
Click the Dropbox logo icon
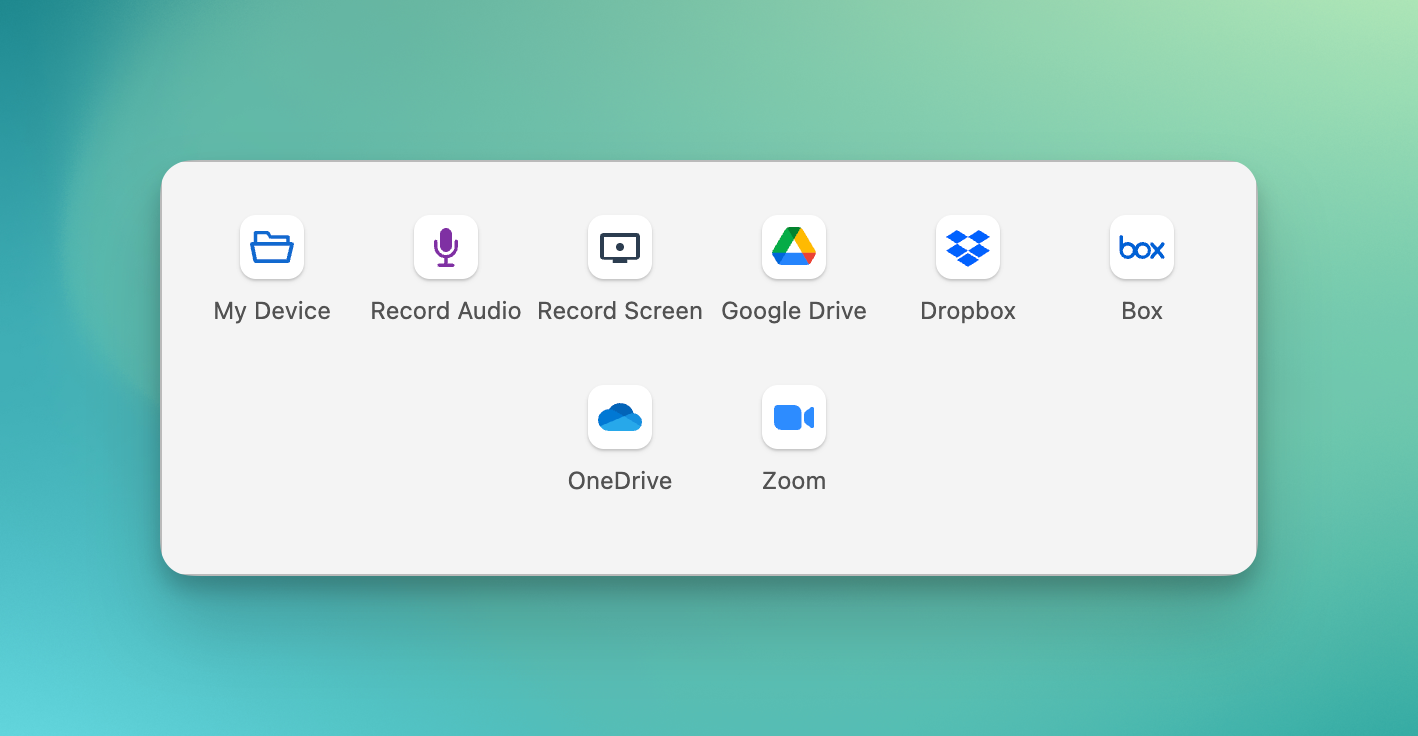(x=968, y=247)
